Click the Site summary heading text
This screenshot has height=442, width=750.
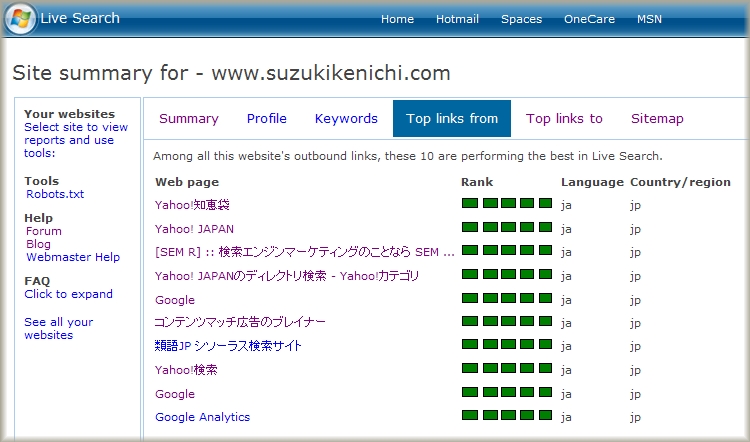232,73
